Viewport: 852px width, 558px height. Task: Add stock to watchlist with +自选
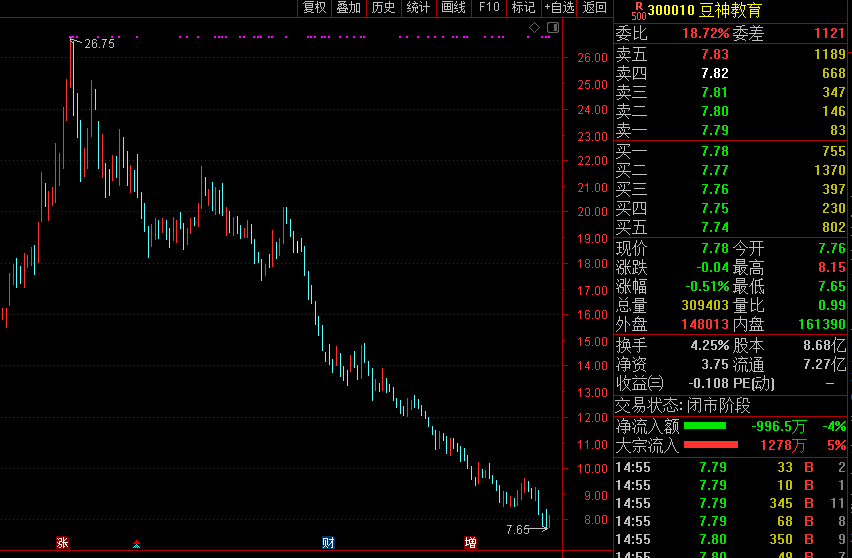(559, 8)
